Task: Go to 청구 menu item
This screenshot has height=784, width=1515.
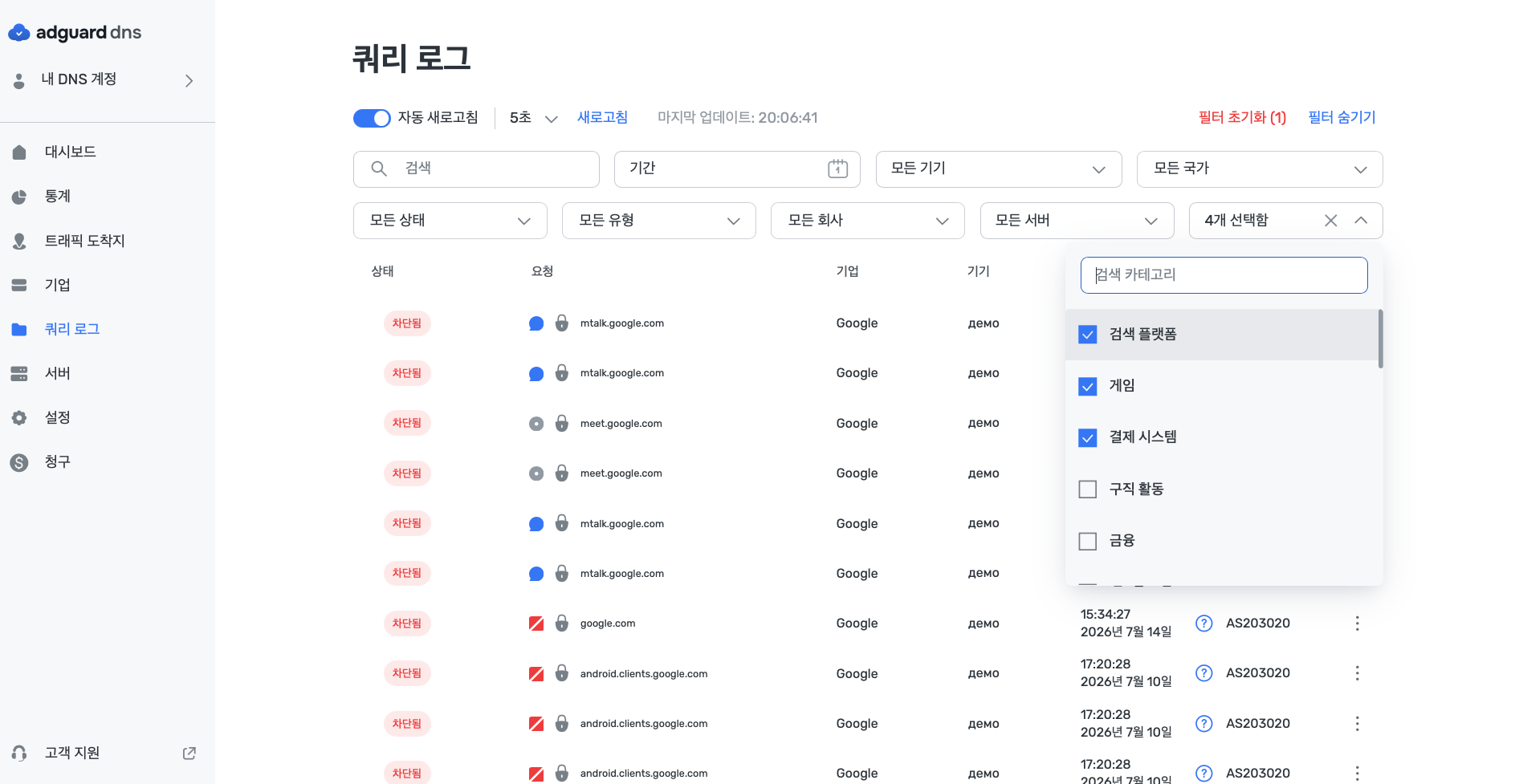Action: (x=58, y=462)
